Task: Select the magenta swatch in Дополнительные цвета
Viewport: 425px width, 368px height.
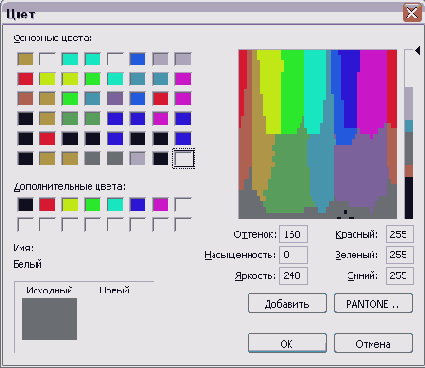Action: click(x=160, y=205)
